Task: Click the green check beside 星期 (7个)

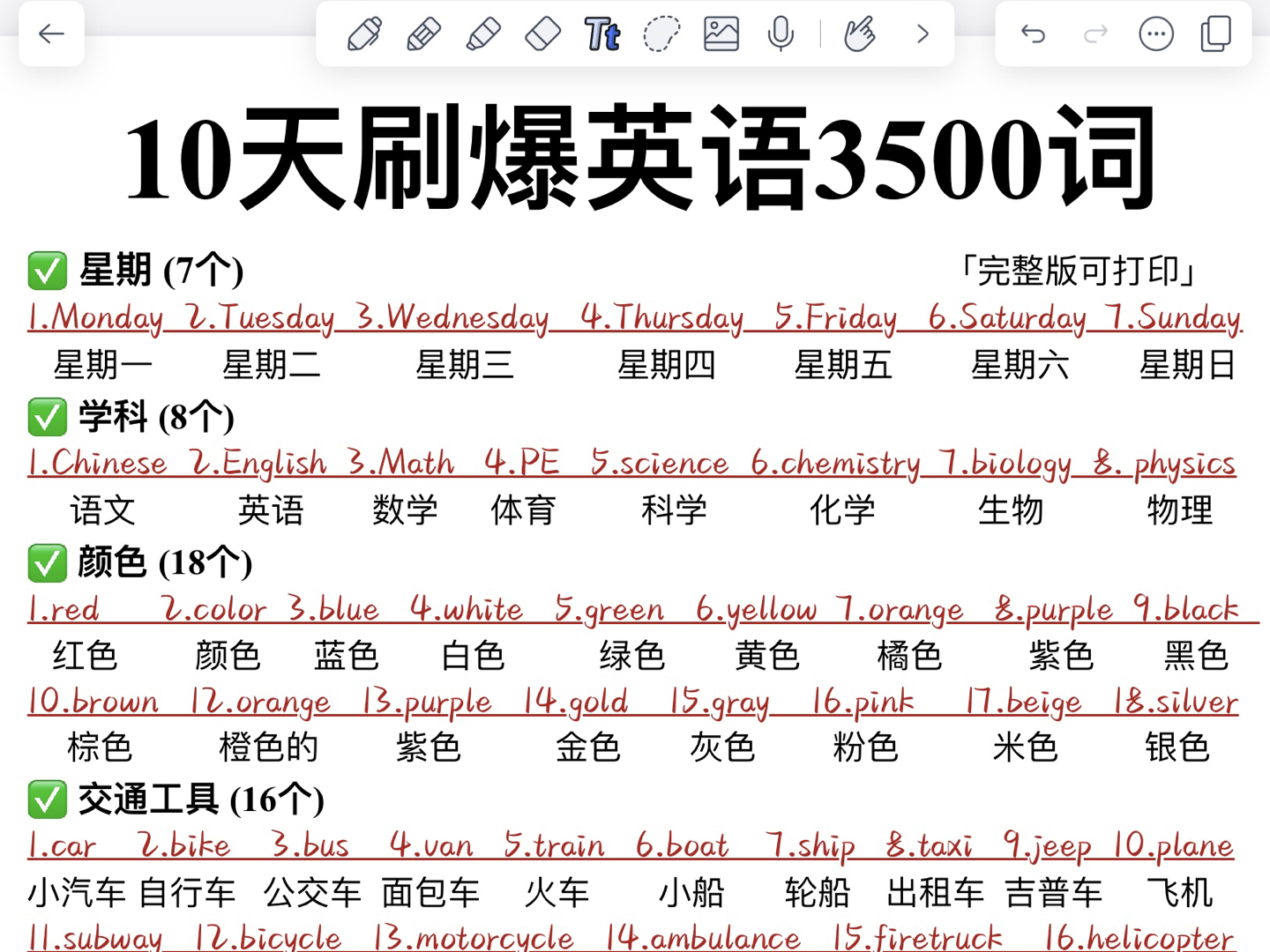Action: coord(48,271)
